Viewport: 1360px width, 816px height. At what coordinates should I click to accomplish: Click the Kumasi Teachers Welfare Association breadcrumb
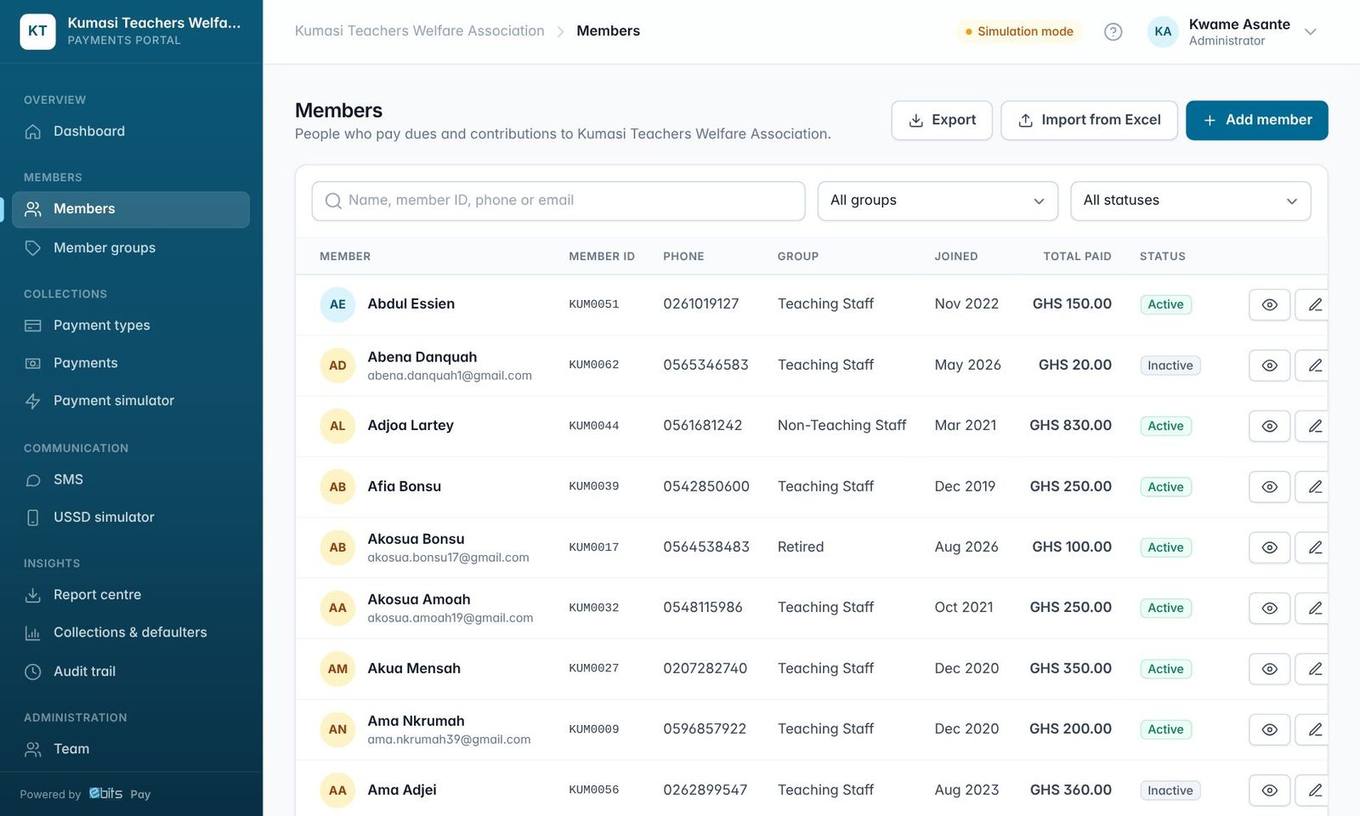pyautogui.click(x=420, y=31)
